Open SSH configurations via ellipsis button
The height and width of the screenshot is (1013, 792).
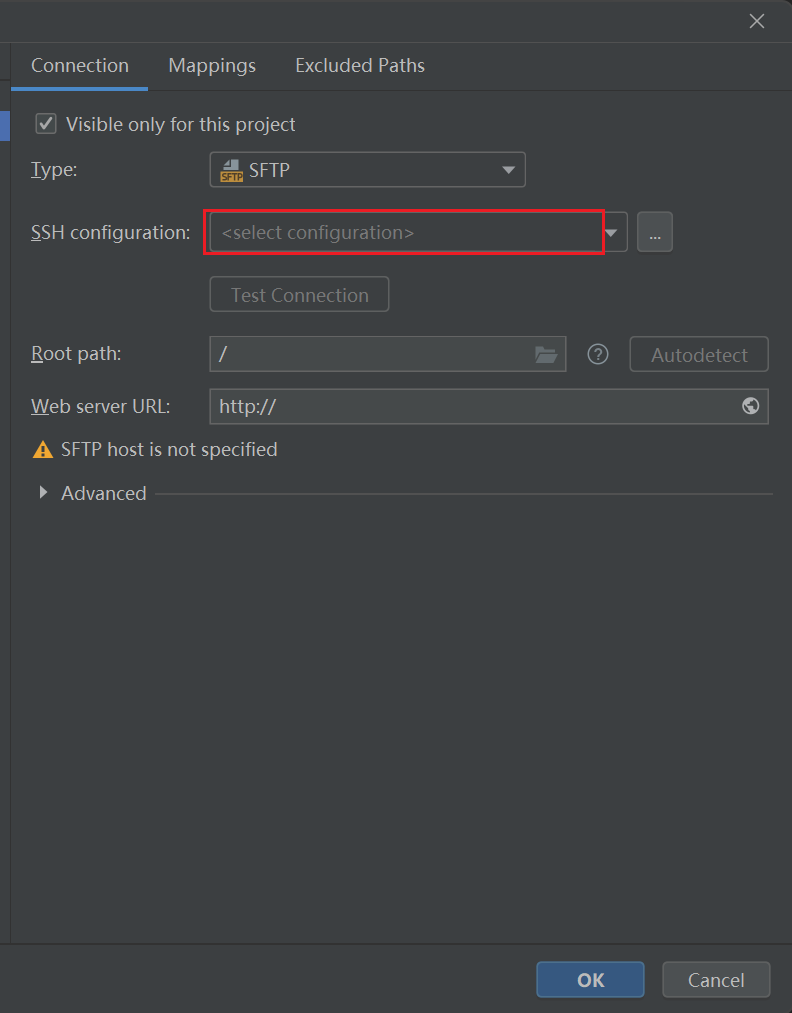[654, 232]
